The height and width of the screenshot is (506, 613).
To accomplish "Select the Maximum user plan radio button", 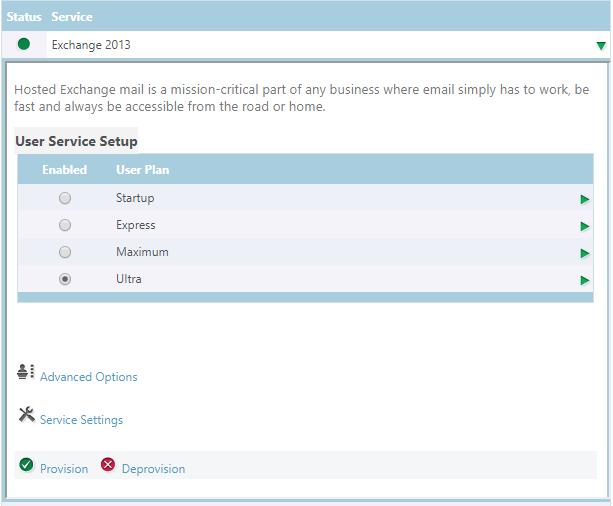I will (x=65, y=252).
